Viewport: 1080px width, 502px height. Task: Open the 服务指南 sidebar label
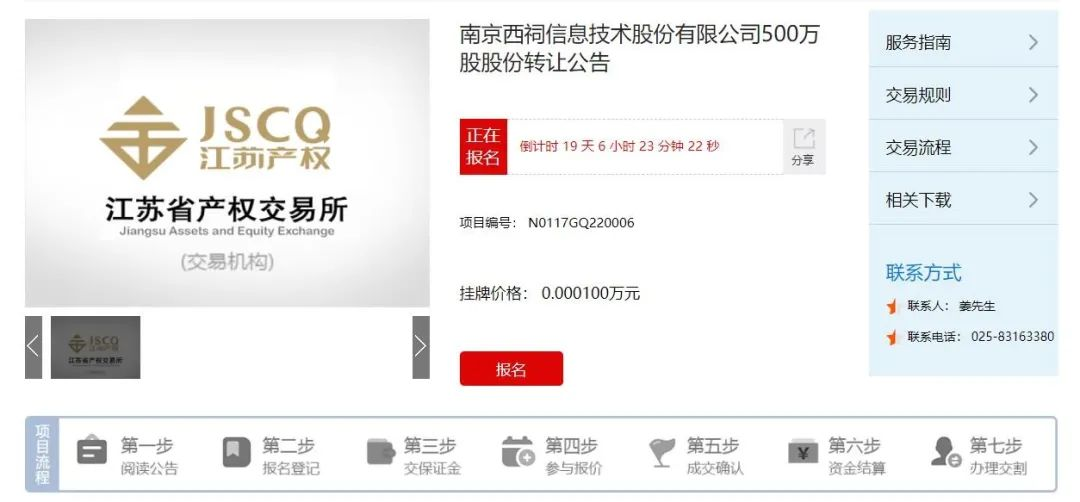pyautogui.click(x=918, y=43)
